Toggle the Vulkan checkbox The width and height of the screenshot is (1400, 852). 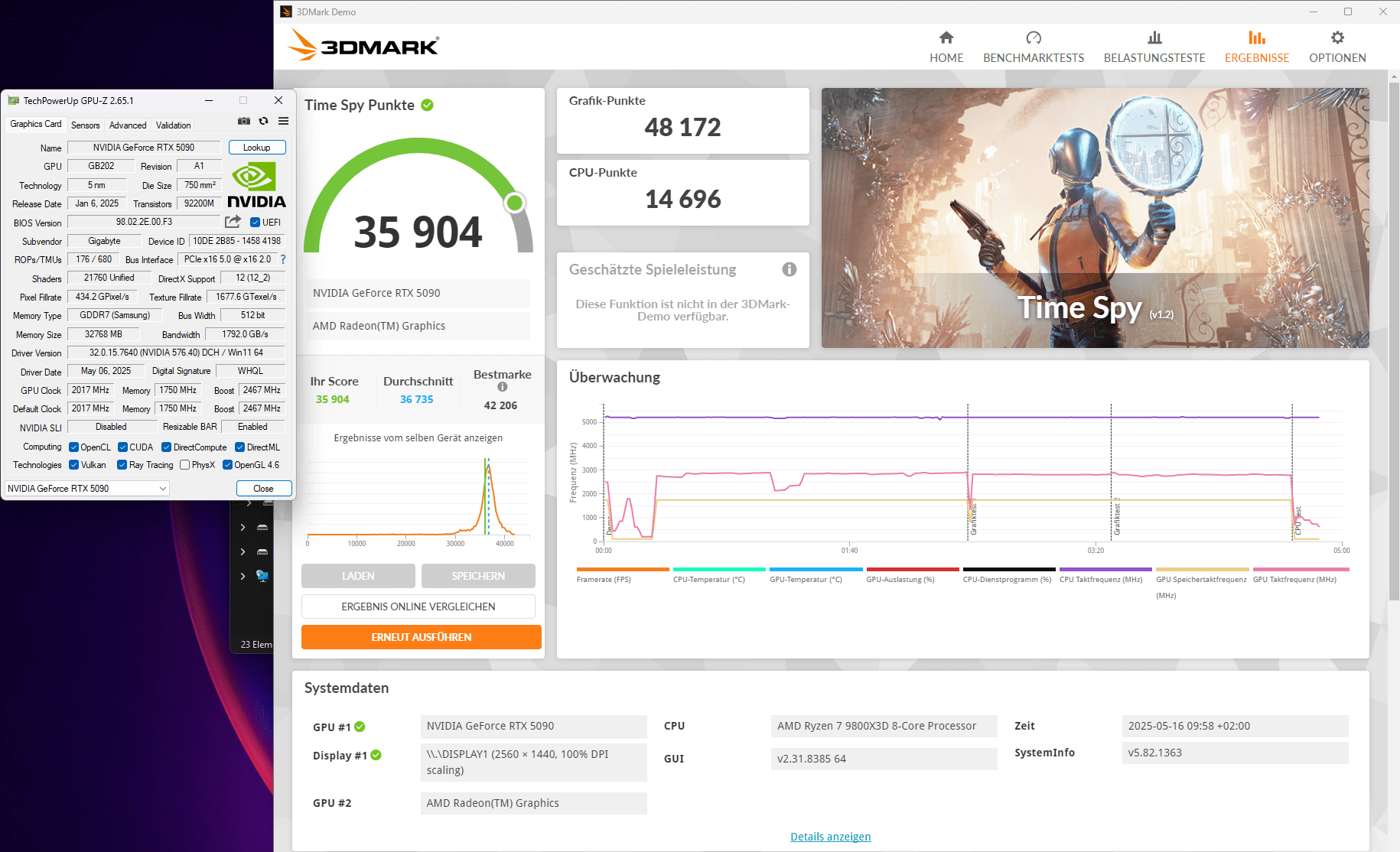pyautogui.click(x=73, y=465)
